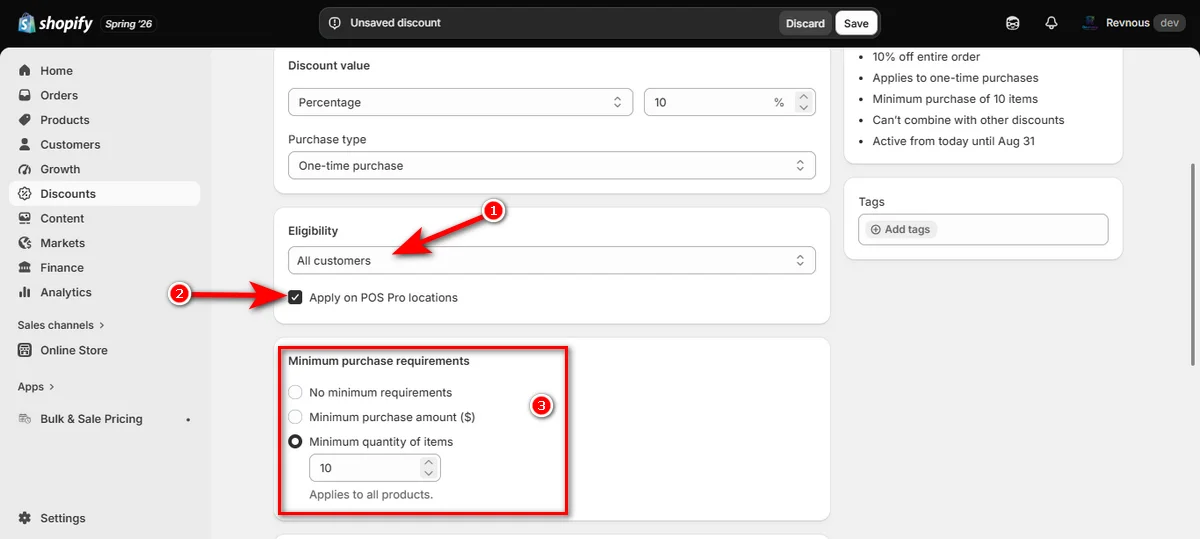This screenshot has width=1200, height=539.
Task: Click the Online Store icon
Action: (25, 350)
